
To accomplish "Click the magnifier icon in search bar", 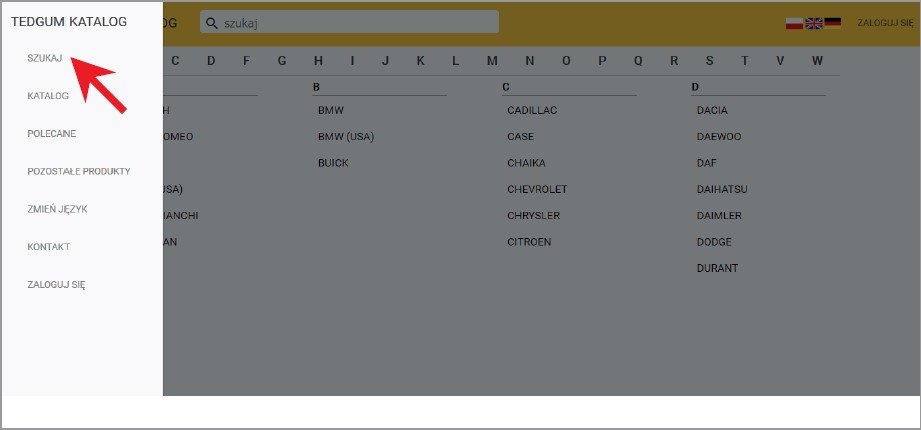I will (212, 23).
